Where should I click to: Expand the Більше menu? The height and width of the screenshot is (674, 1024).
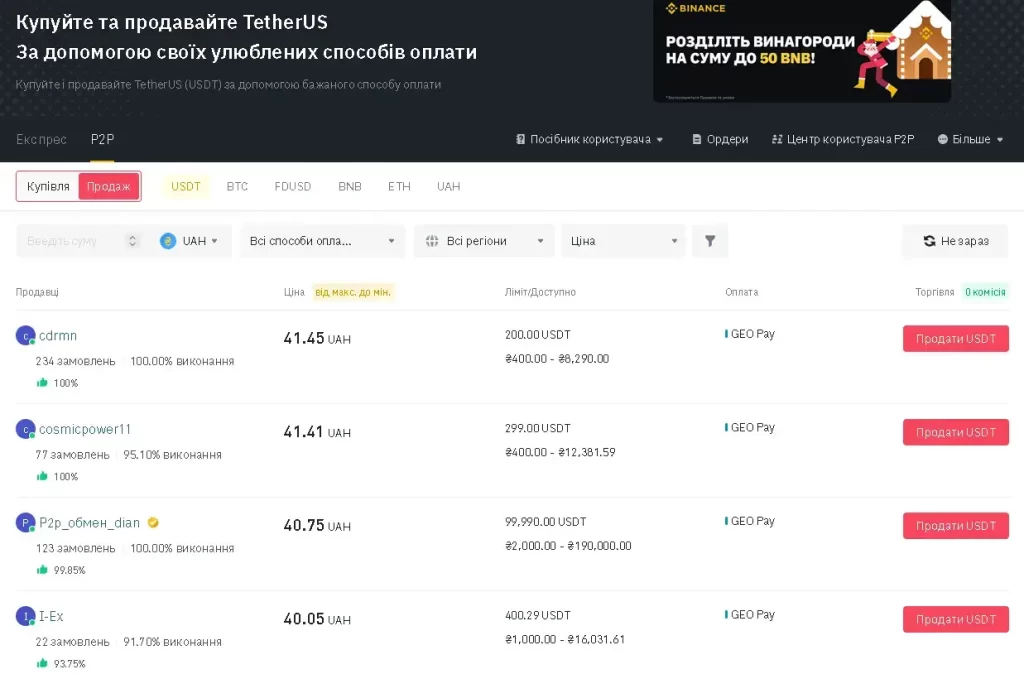[970, 139]
